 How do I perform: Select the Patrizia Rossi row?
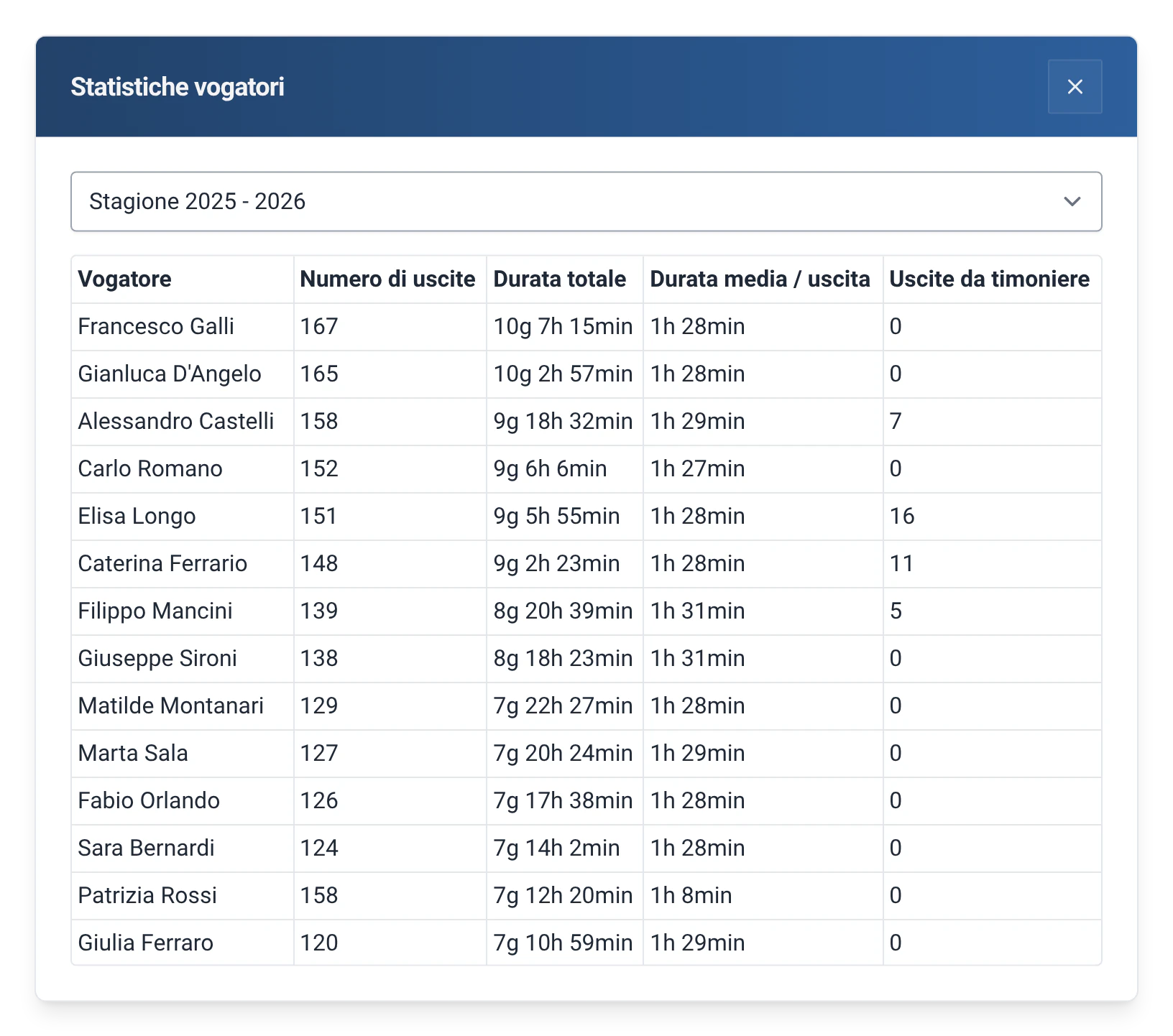pyautogui.click(x=586, y=895)
